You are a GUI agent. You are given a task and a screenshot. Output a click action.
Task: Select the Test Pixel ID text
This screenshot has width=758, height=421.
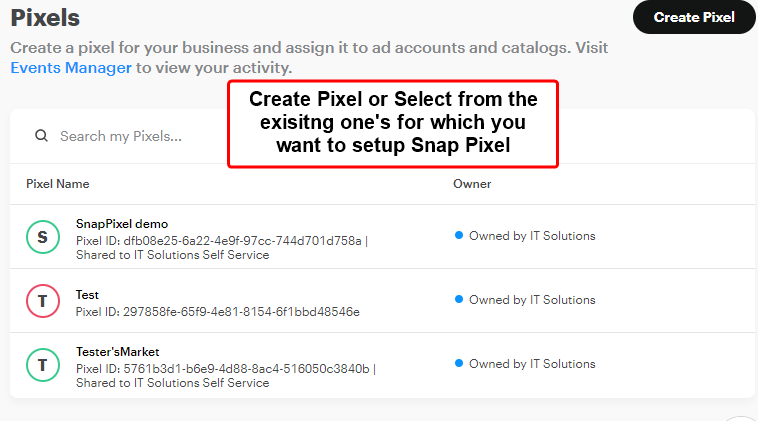[218, 312]
